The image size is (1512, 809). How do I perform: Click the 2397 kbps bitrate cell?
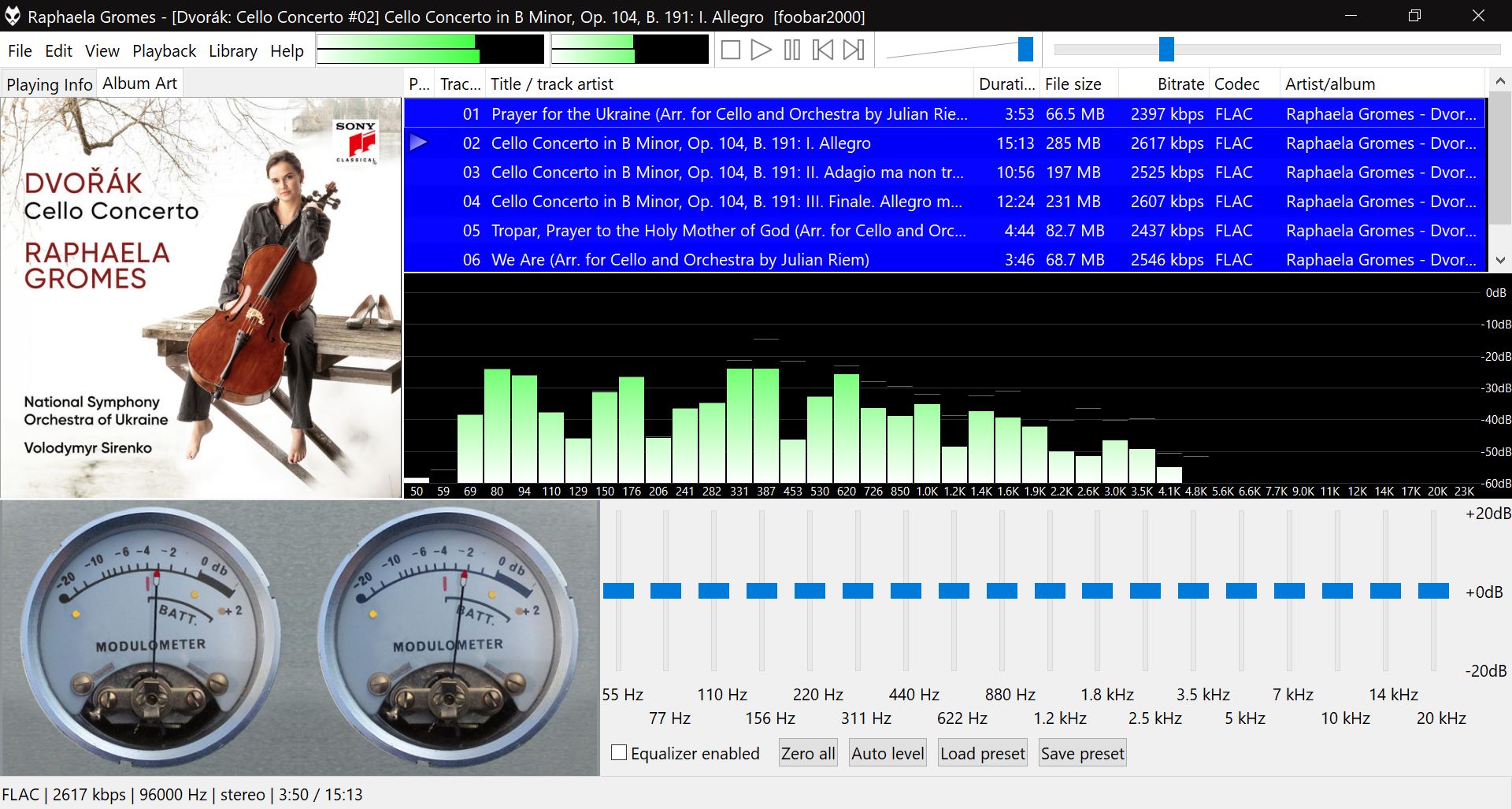pos(1167,114)
